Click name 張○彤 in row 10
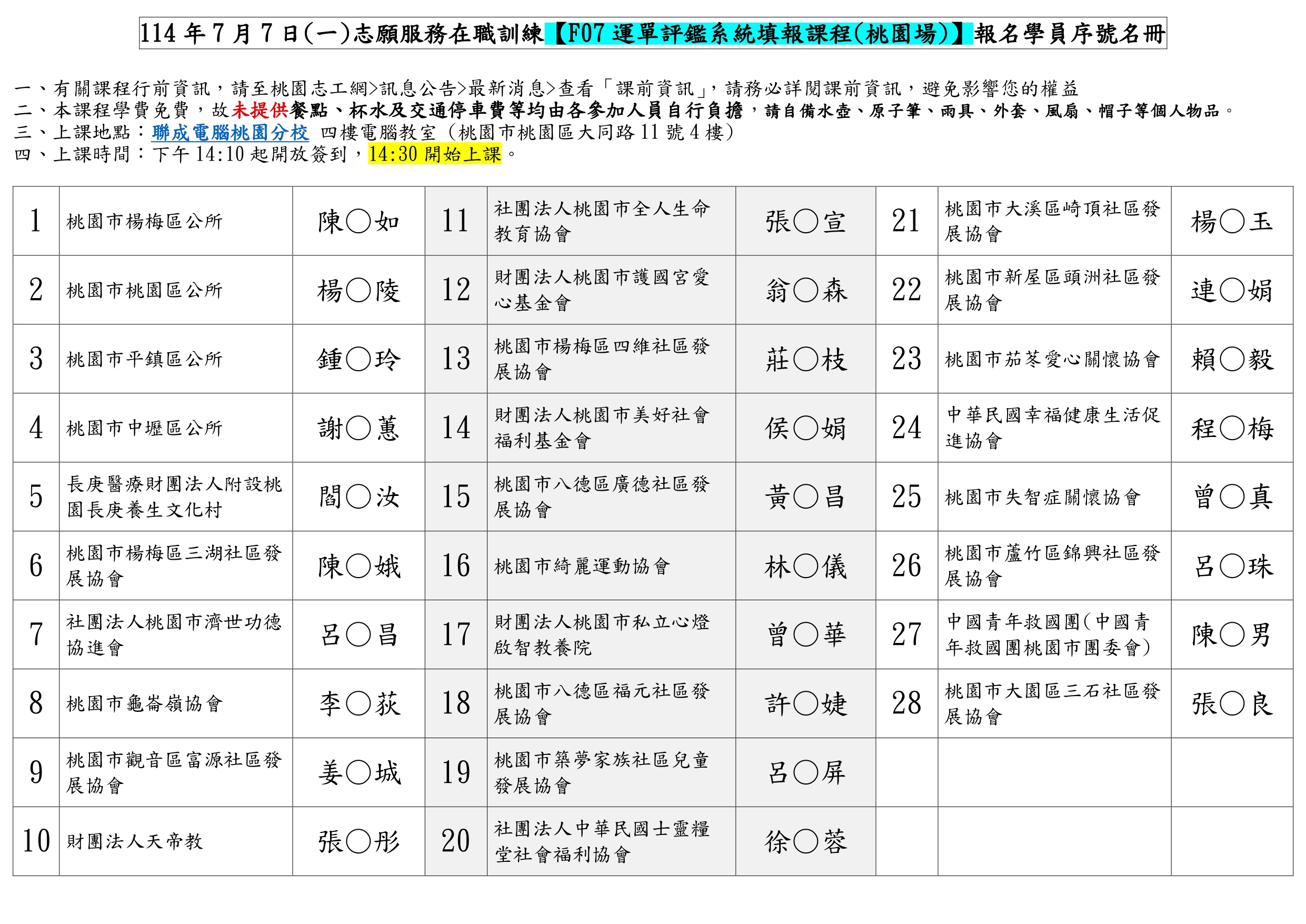Image resolution: width=1306 pixels, height=924 pixels. click(x=359, y=841)
